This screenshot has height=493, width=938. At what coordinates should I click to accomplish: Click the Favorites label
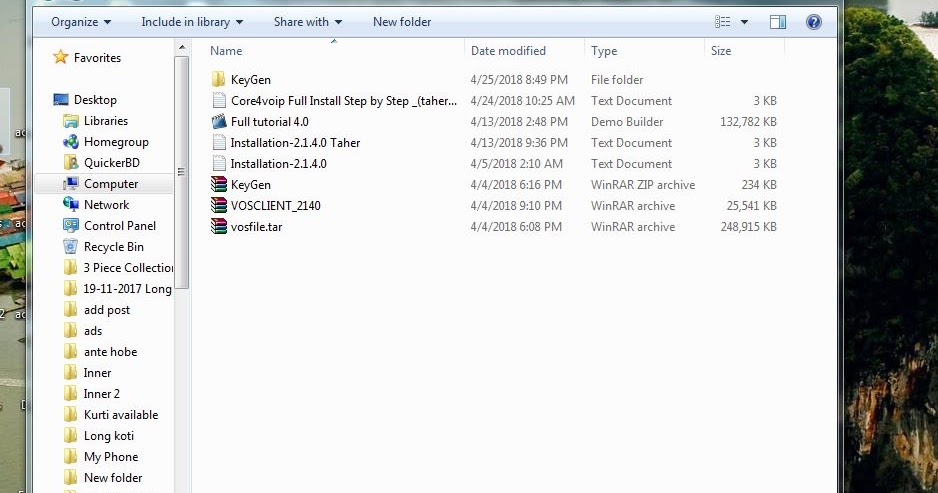[97, 57]
